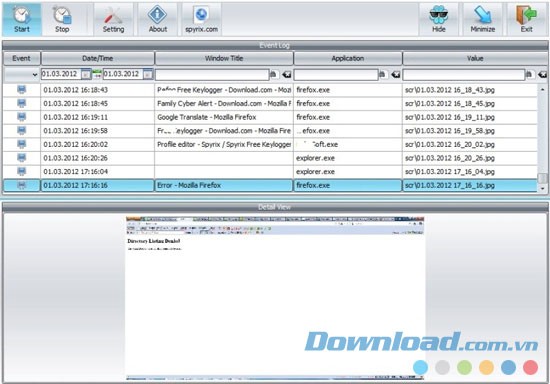Select the Error - Mozilla Firefox cell
550x384 pixels.
coord(224,186)
